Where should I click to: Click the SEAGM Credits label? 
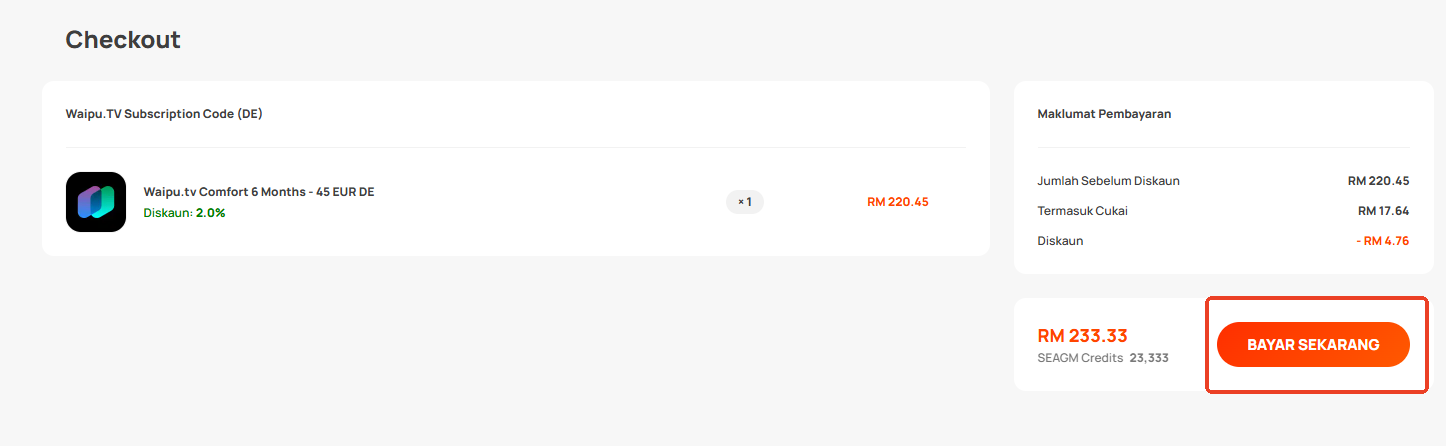click(1081, 358)
